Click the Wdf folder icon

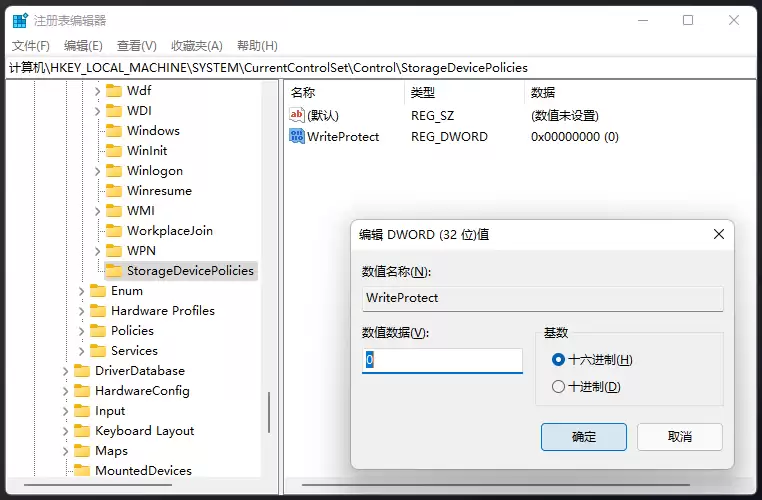coord(114,91)
